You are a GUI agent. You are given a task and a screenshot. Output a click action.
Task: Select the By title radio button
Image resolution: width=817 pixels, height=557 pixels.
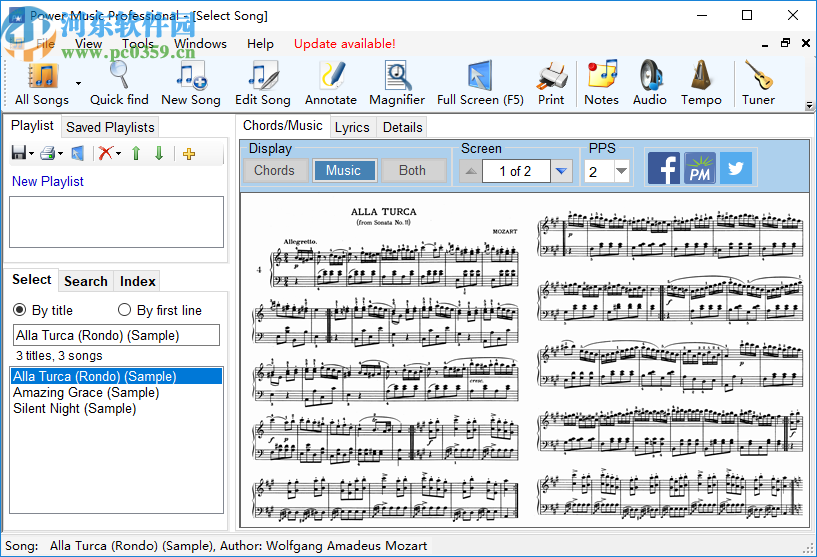pos(19,310)
